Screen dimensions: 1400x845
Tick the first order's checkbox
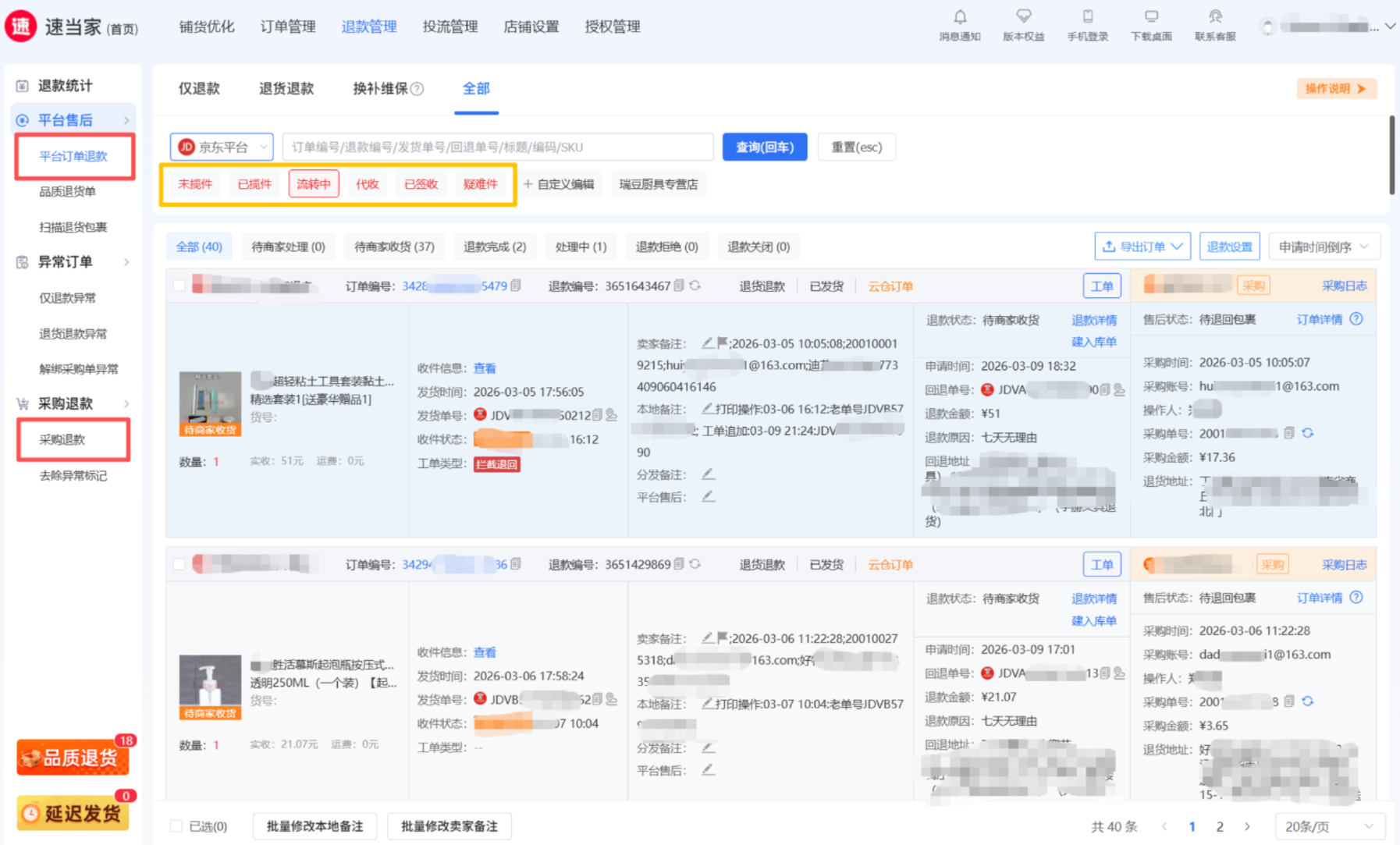(179, 286)
